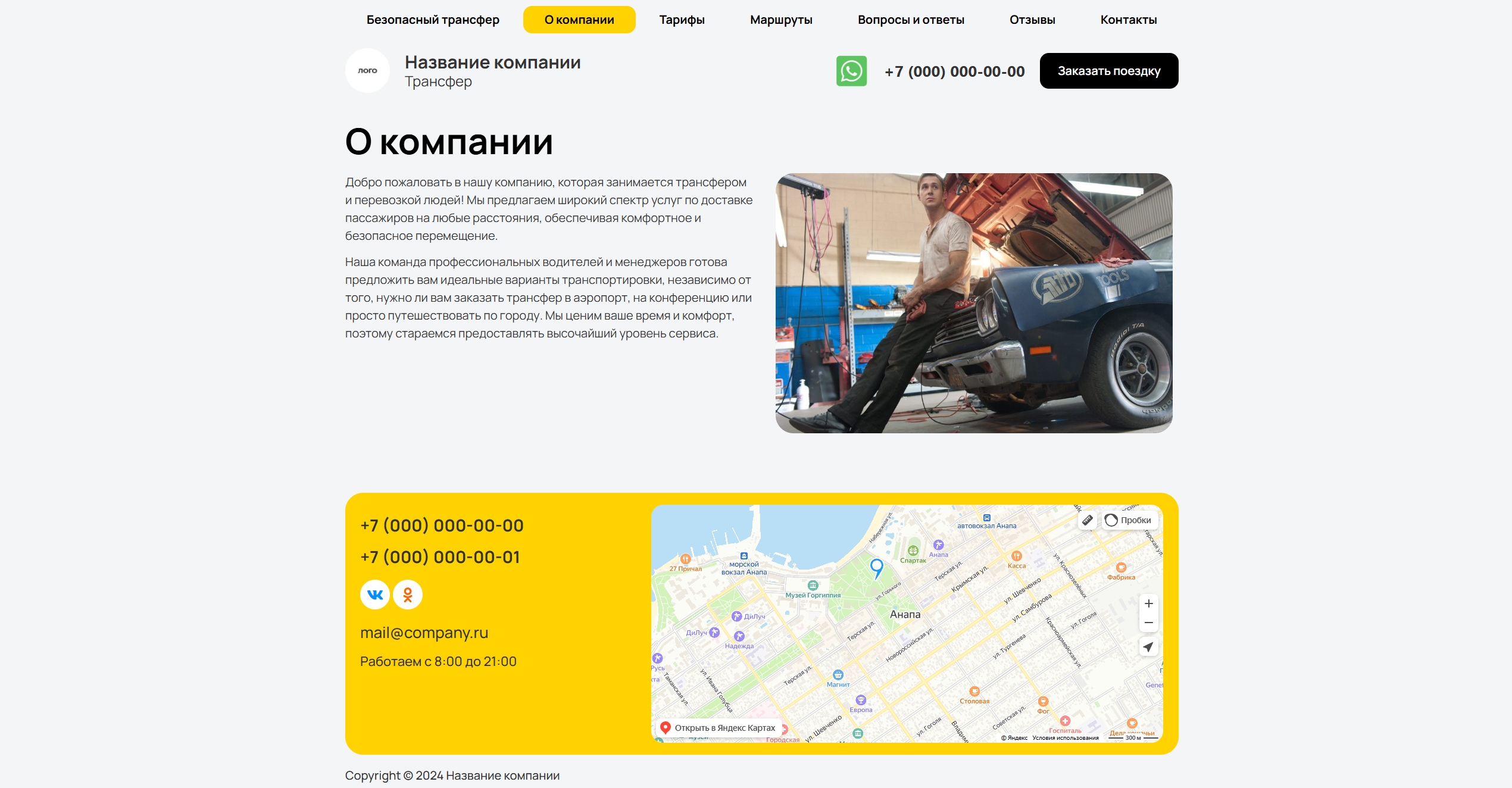Open the Контакты menu item
The width and height of the screenshot is (1512, 788).
[1129, 20]
